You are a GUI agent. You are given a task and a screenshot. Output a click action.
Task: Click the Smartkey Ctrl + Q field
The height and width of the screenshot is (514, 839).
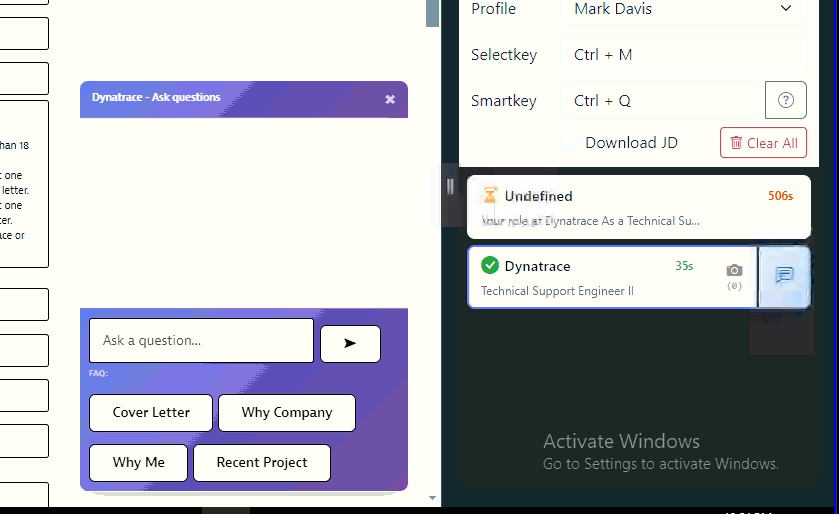pos(660,101)
